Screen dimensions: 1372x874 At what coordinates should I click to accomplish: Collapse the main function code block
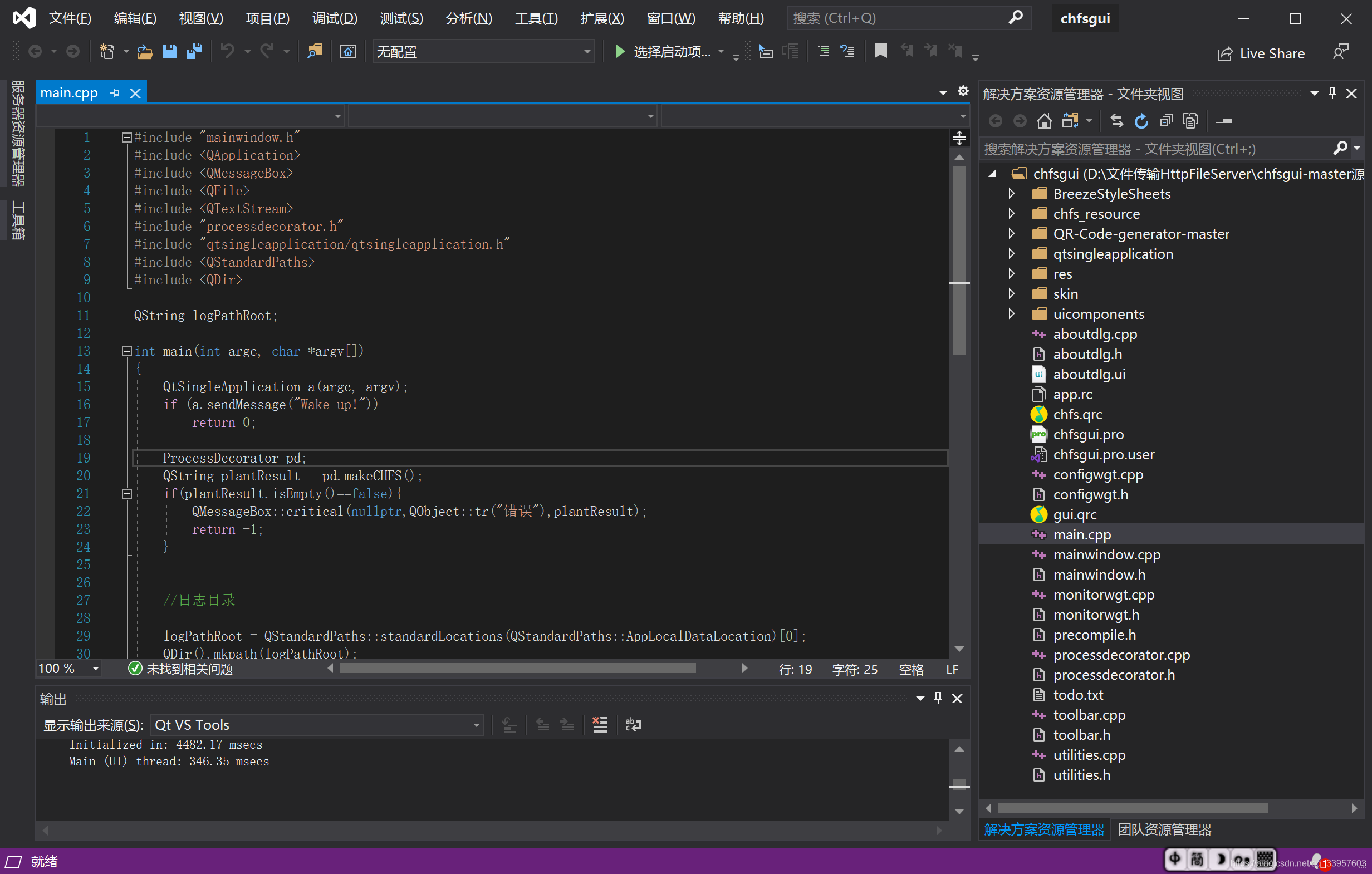[x=126, y=351]
